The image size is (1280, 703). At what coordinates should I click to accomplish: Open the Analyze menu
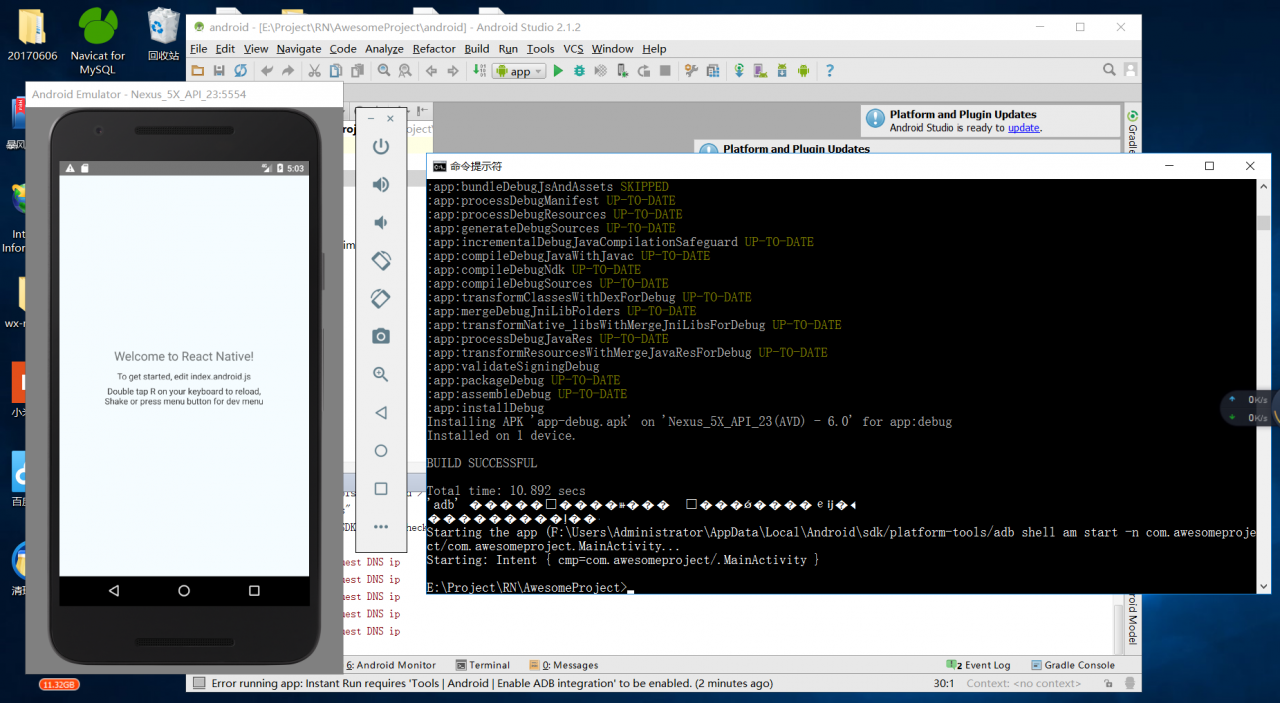tap(384, 49)
